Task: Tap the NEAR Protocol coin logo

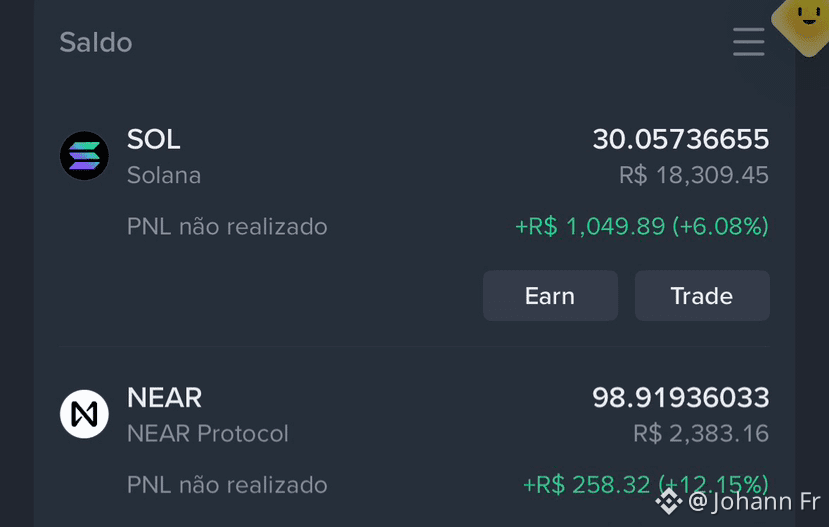Action: click(x=84, y=414)
